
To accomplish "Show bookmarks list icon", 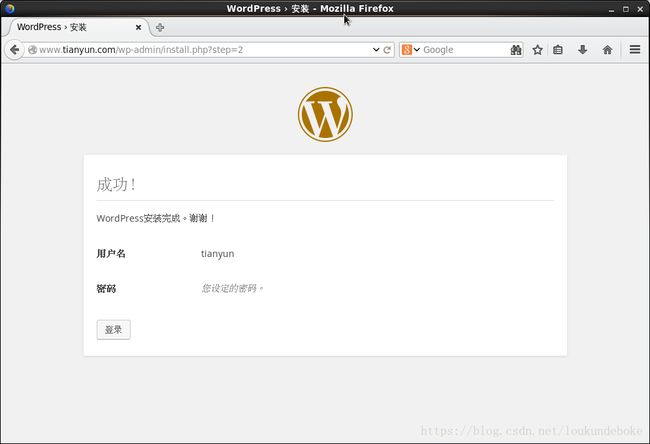I will (558, 50).
